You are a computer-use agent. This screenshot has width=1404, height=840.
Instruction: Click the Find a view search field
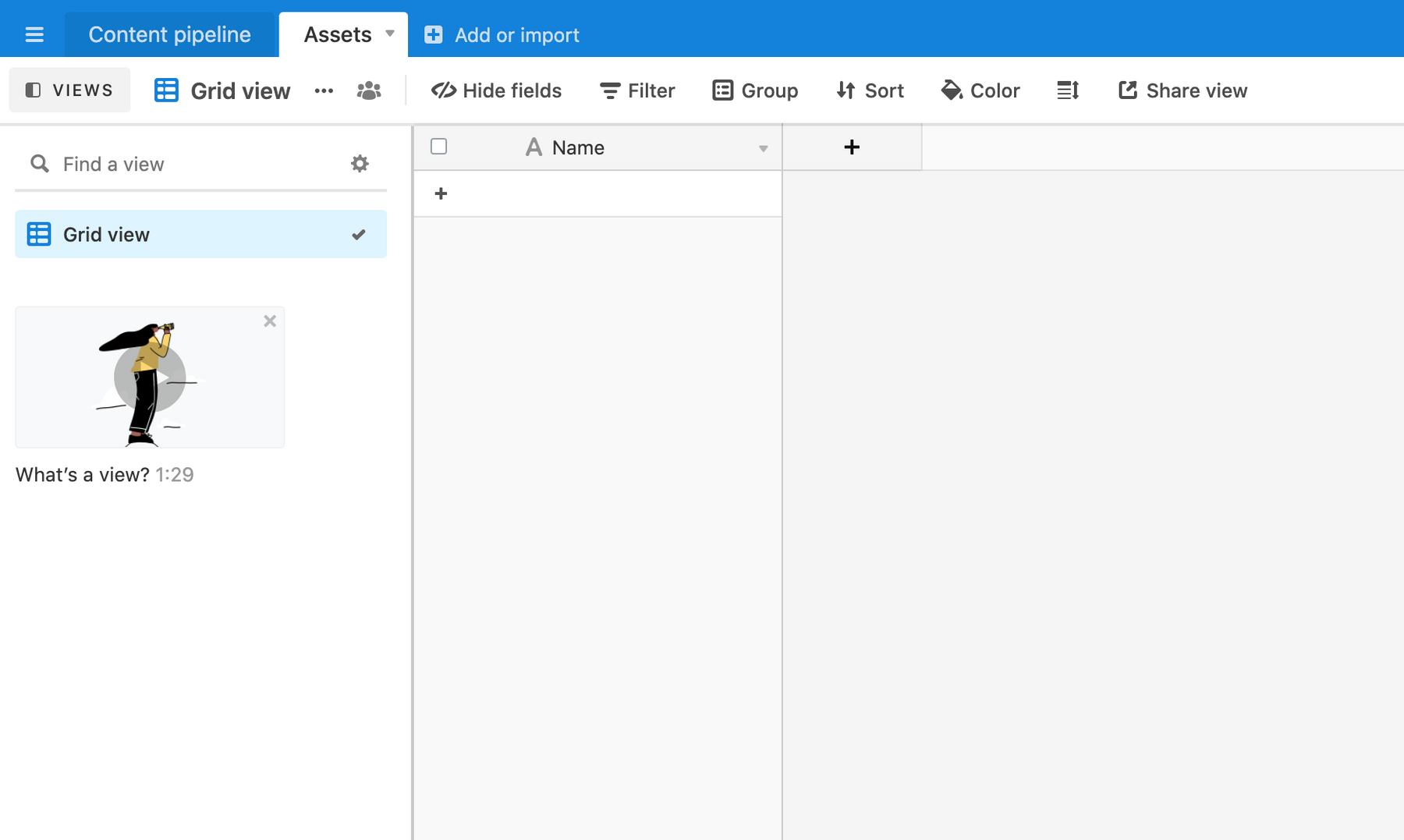(x=187, y=164)
